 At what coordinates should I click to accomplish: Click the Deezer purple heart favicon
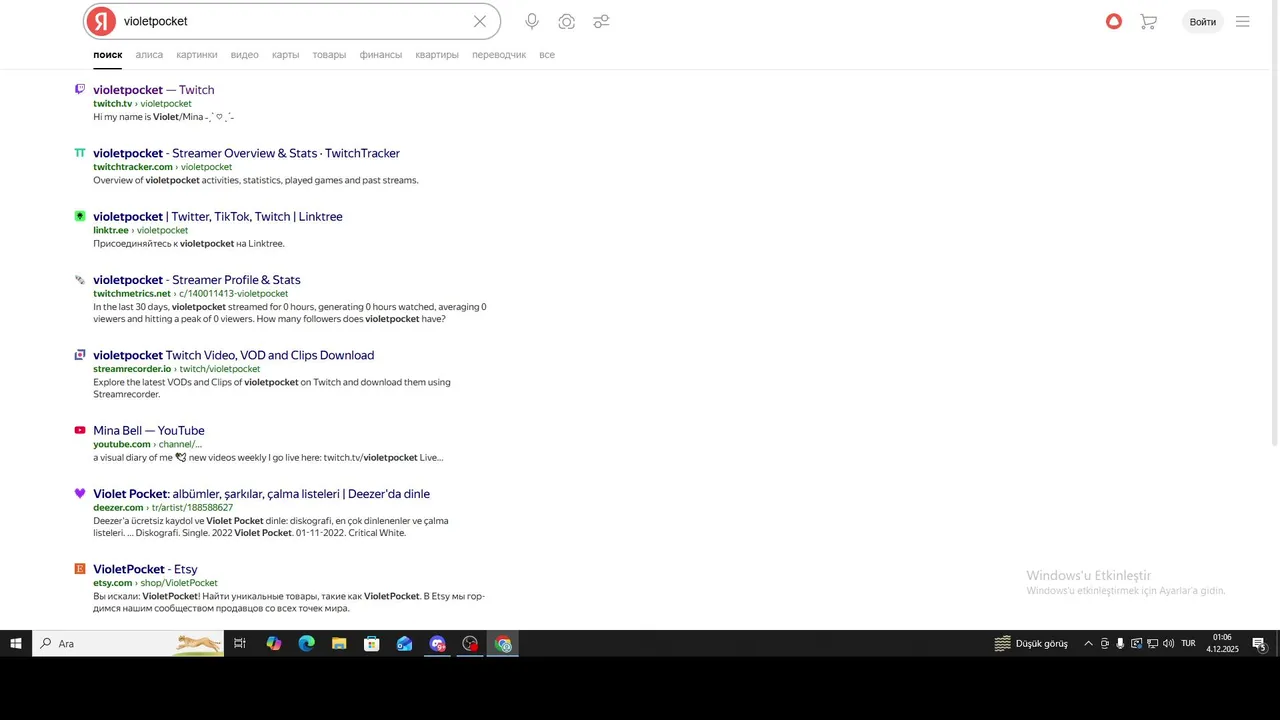pos(80,494)
